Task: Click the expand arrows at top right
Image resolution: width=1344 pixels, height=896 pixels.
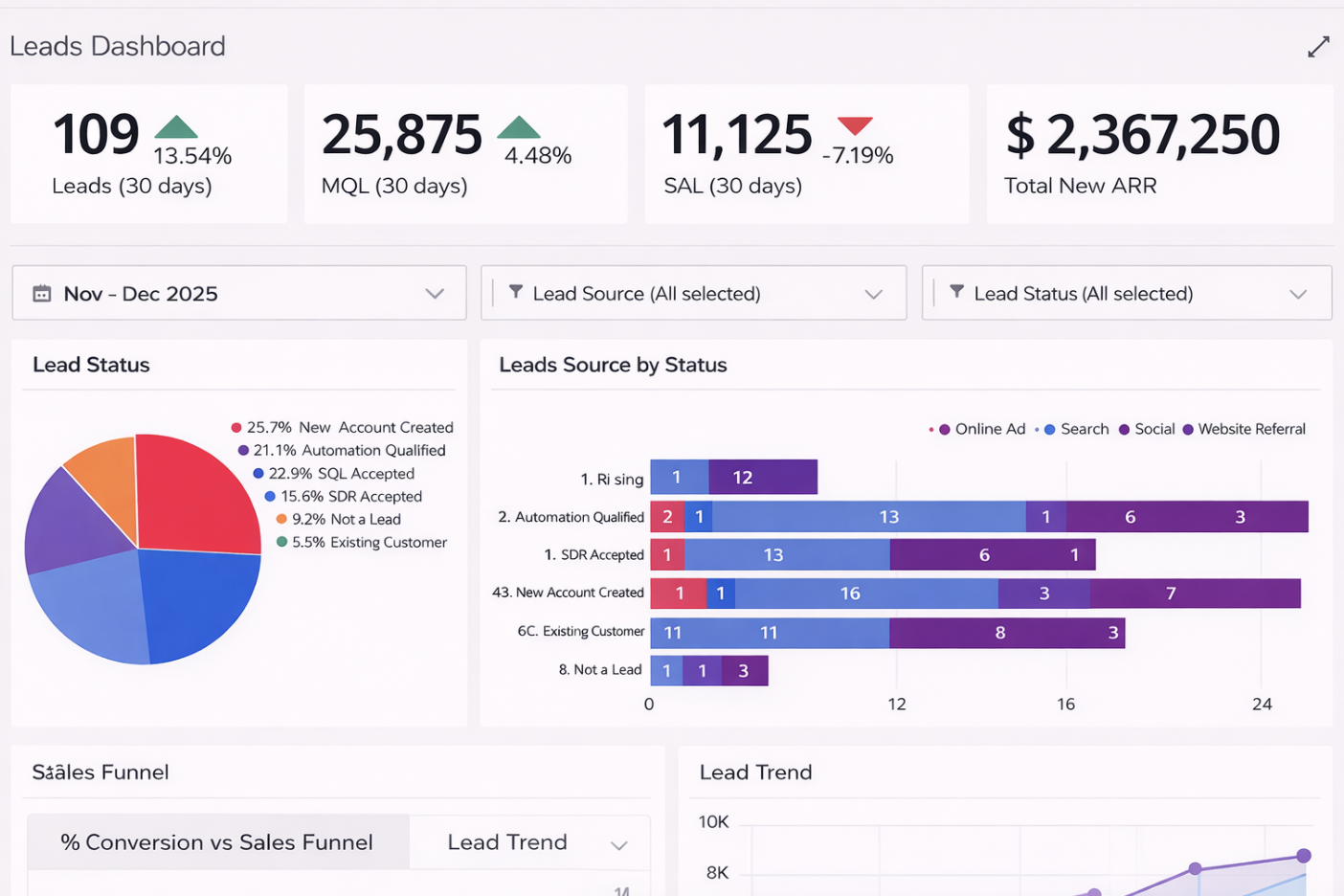Action: 1318,46
